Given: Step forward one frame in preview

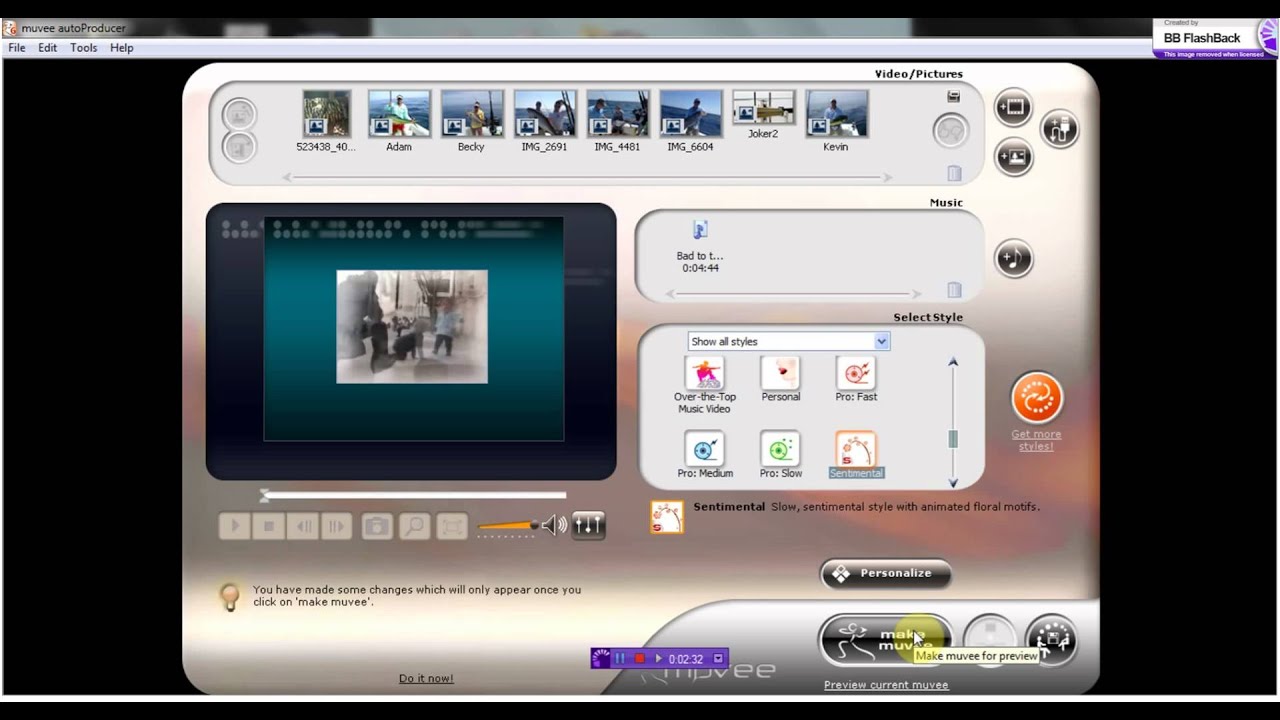Looking at the screenshot, I should 337,526.
